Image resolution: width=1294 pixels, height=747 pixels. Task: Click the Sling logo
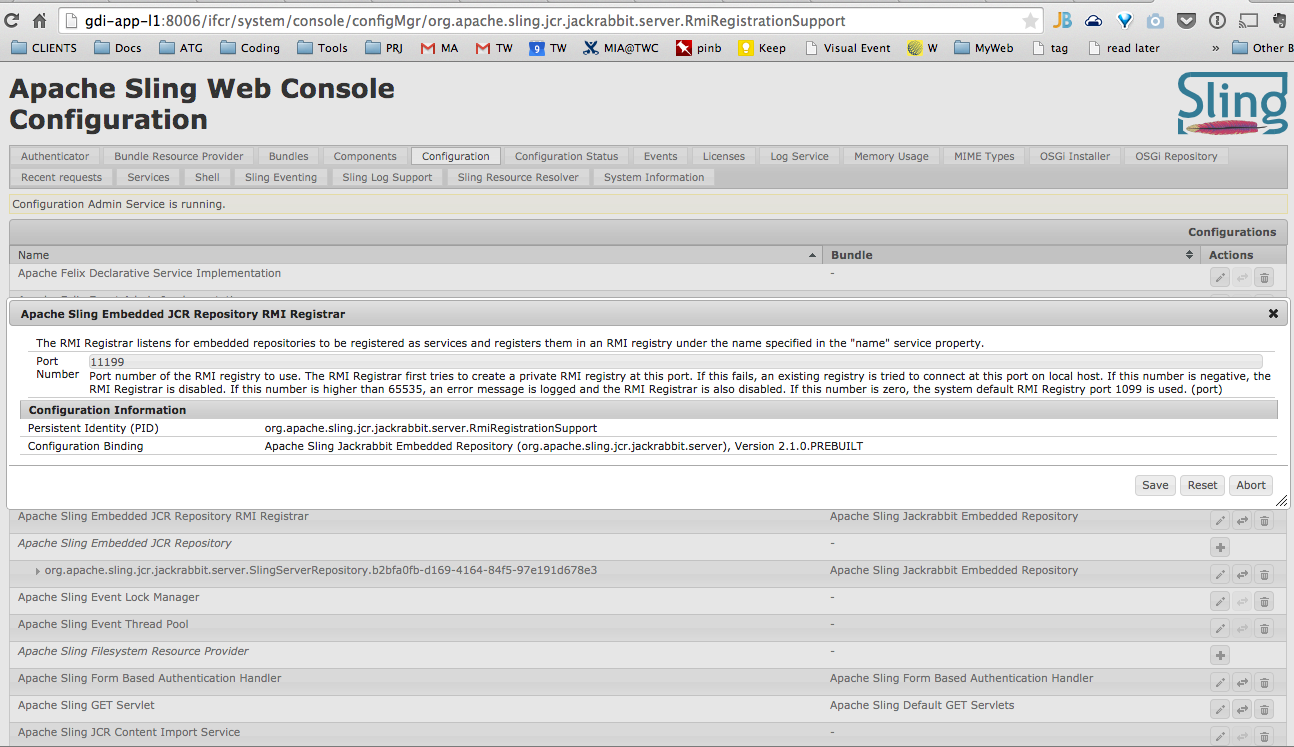click(x=1231, y=103)
